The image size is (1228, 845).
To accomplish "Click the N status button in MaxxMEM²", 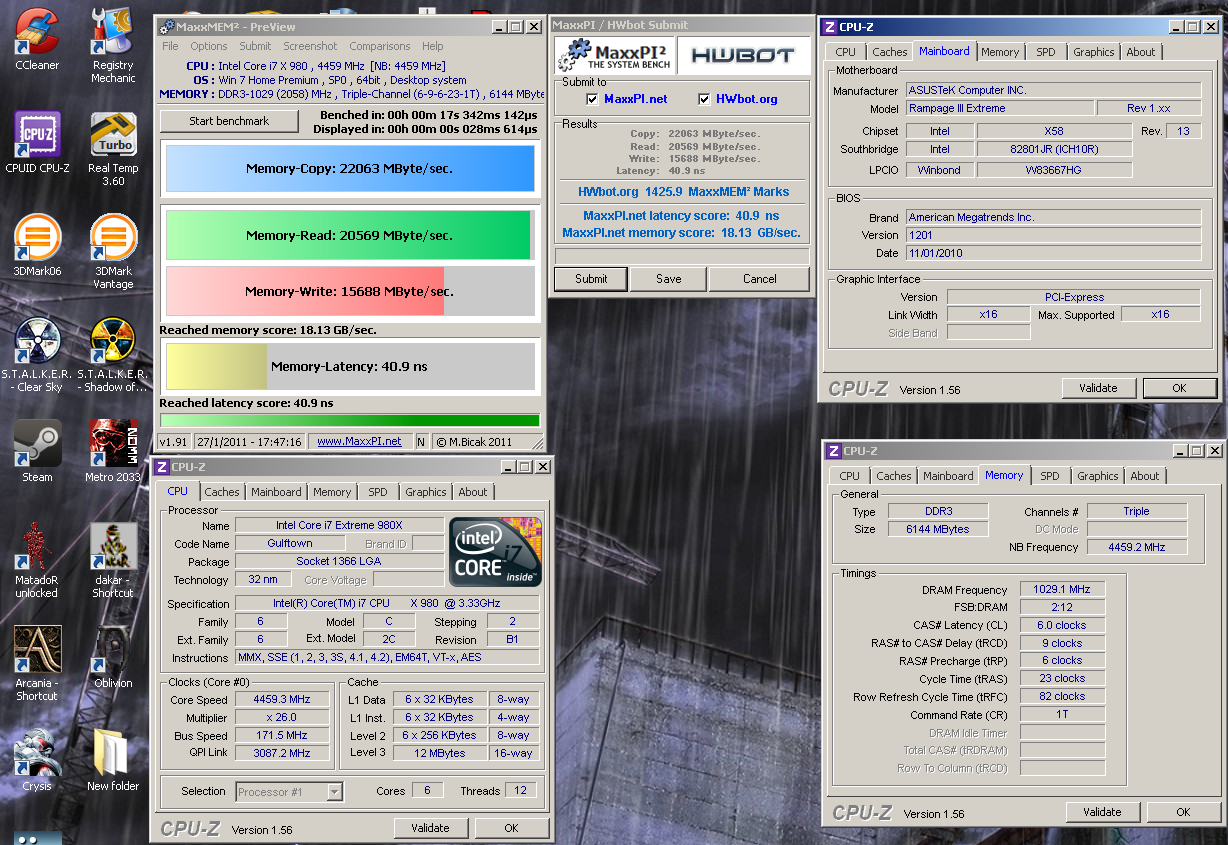I will tap(421, 441).
